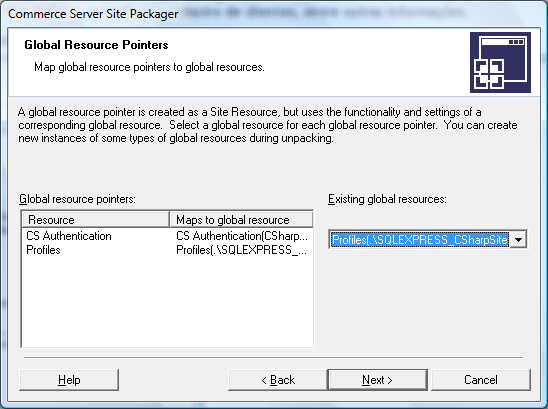Open Help for this wizard page
The width and height of the screenshot is (548, 409).
click(x=69, y=380)
